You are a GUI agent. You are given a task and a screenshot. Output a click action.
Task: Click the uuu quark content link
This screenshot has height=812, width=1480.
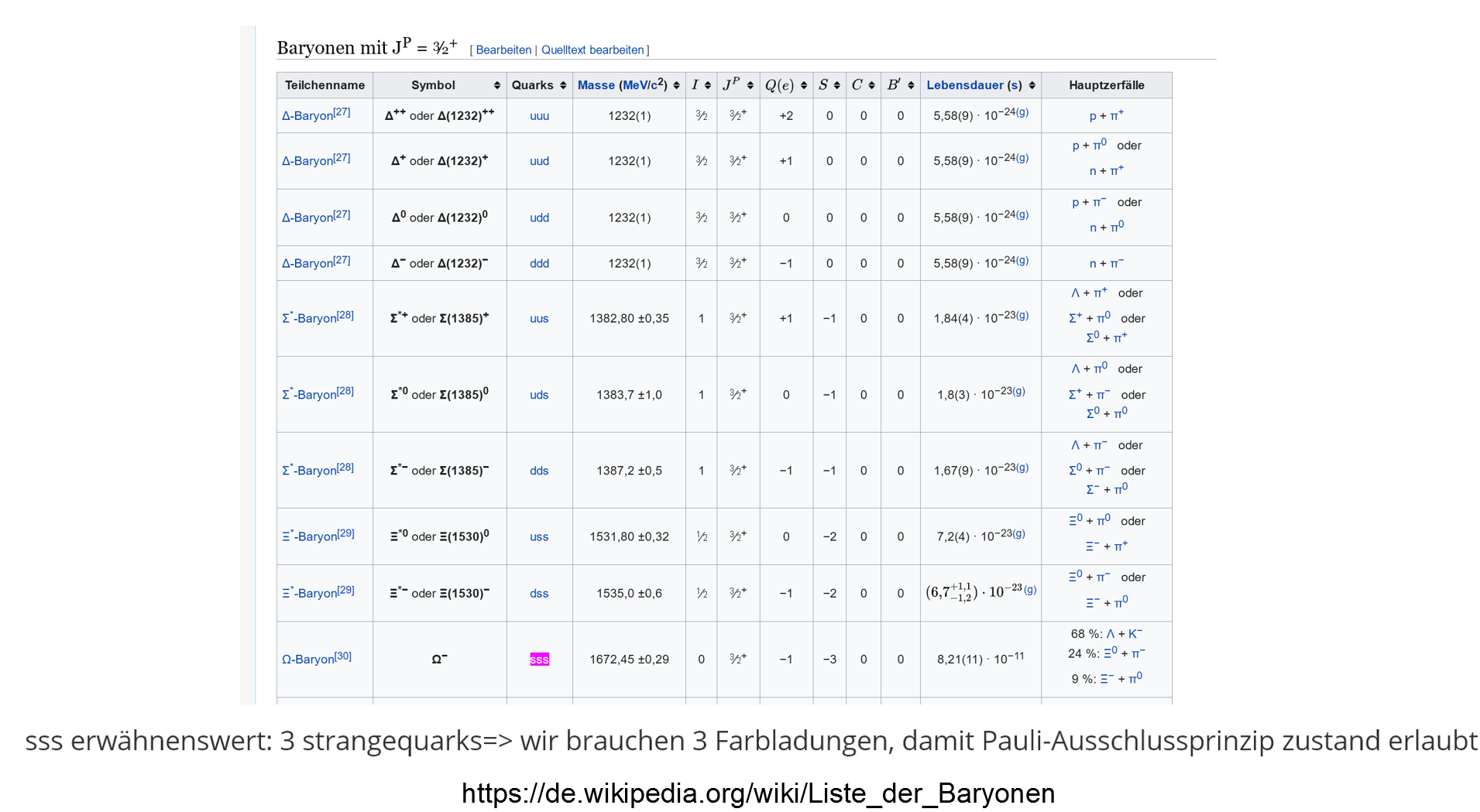540,116
